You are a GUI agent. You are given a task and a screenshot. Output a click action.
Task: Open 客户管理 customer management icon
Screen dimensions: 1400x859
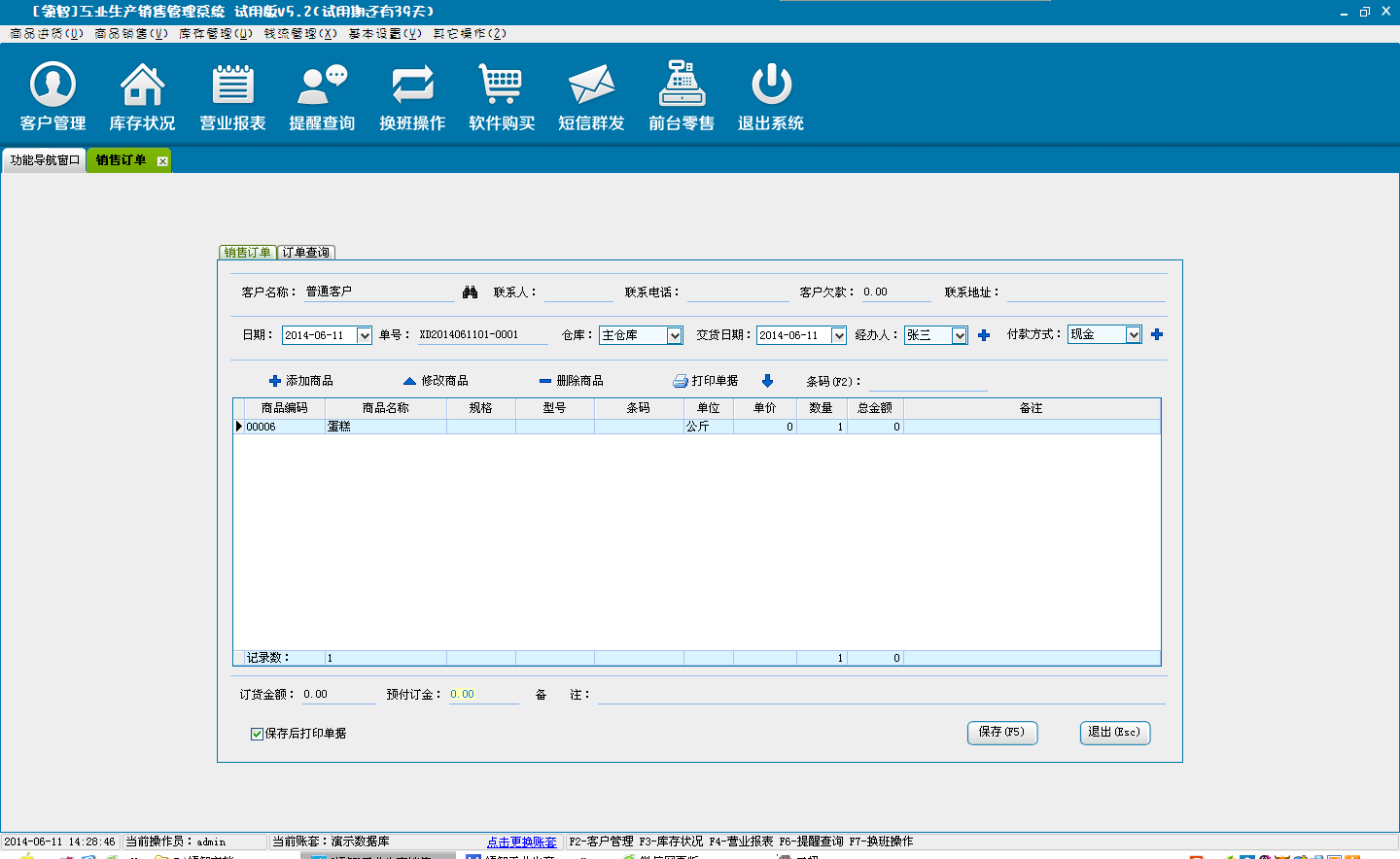pyautogui.click(x=52, y=86)
